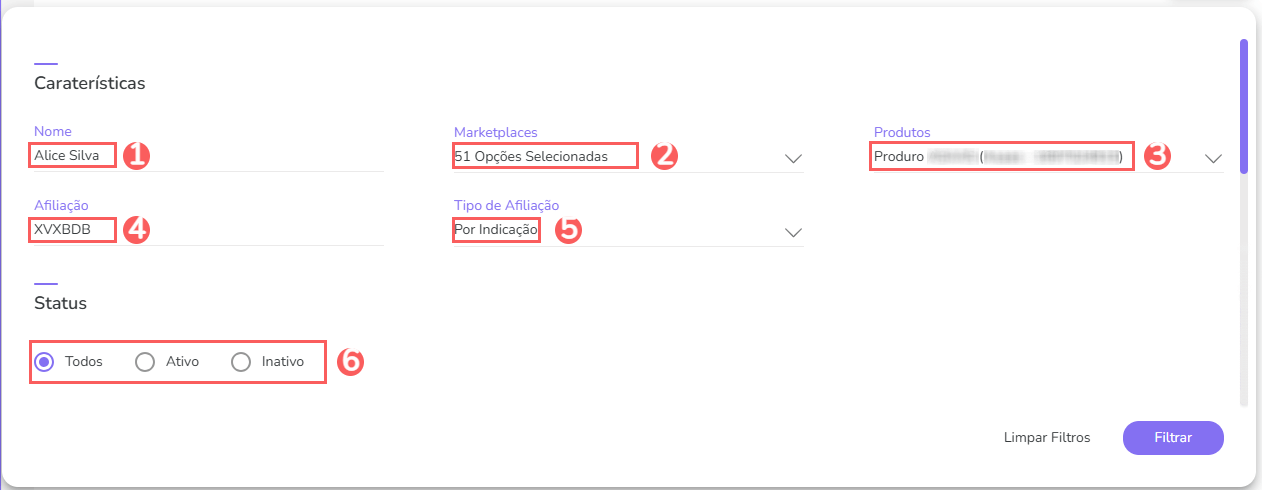Click the red number 3 annotation badge
The width and height of the screenshot is (1262, 490).
pyautogui.click(x=1158, y=157)
